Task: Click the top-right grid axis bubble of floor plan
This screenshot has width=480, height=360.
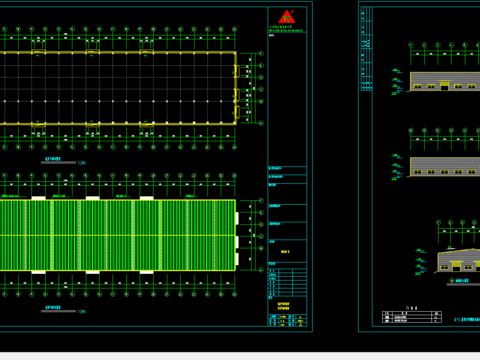Action: coord(235,29)
